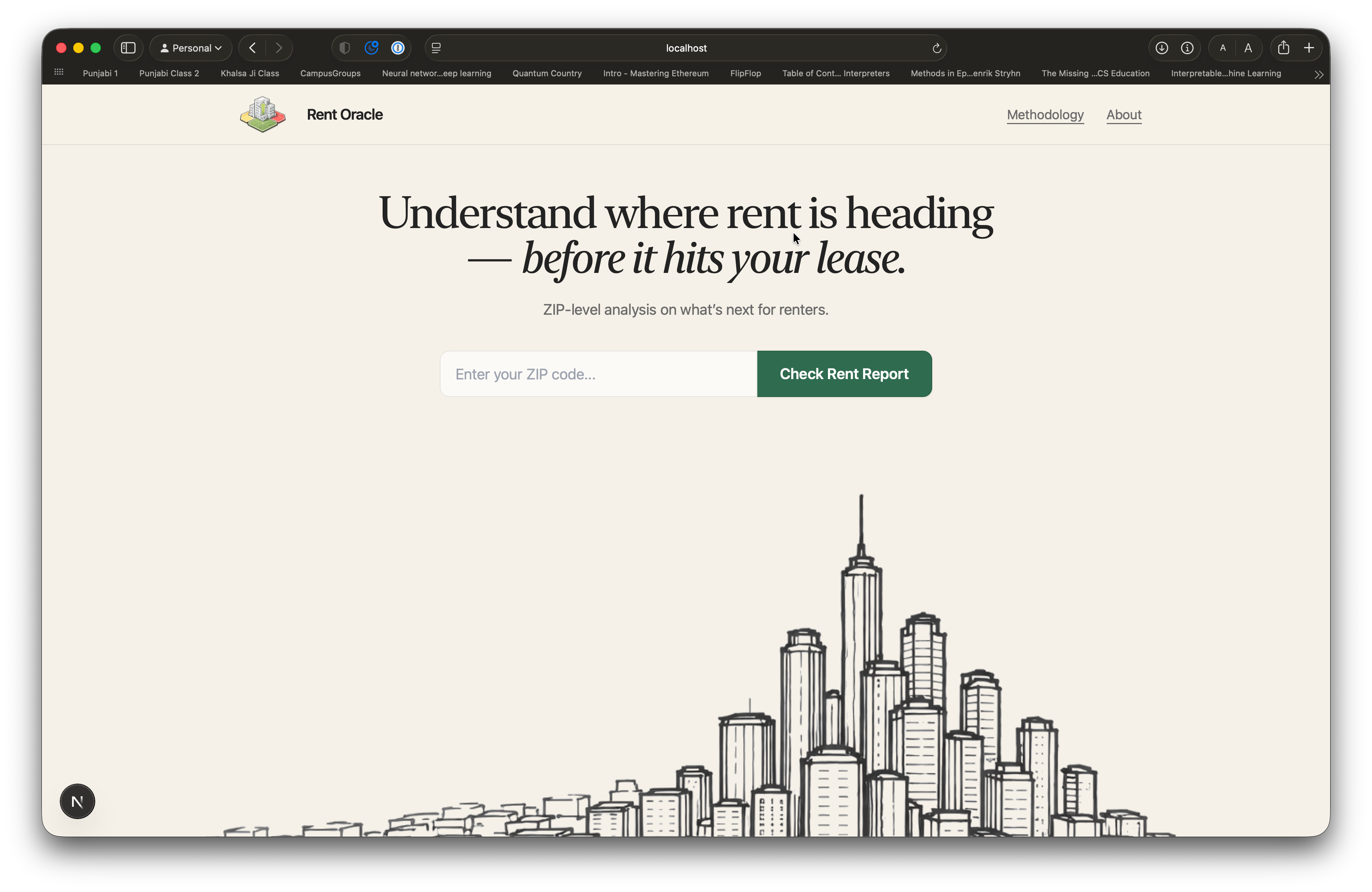
Task: Click the localhost address bar
Action: pyautogui.click(x=685, y=48)
